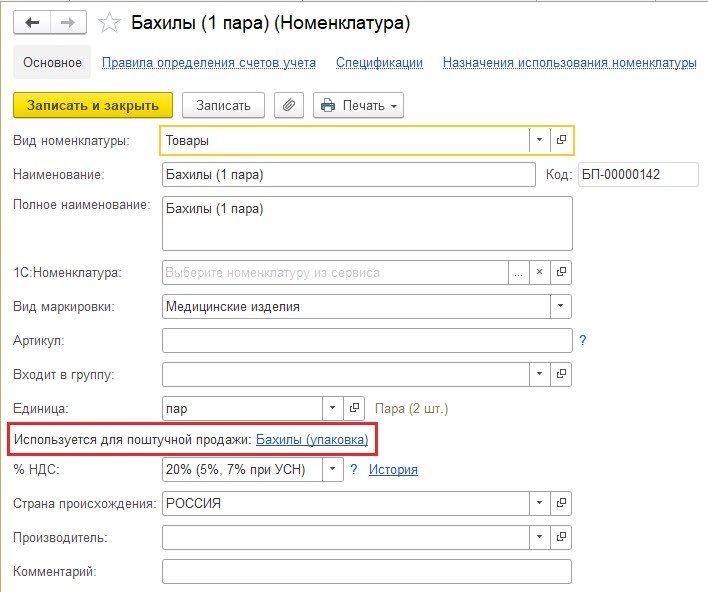Click the paperclip attachments icon
Viewport: 708px width, 592px height.
tap(288, 105)
